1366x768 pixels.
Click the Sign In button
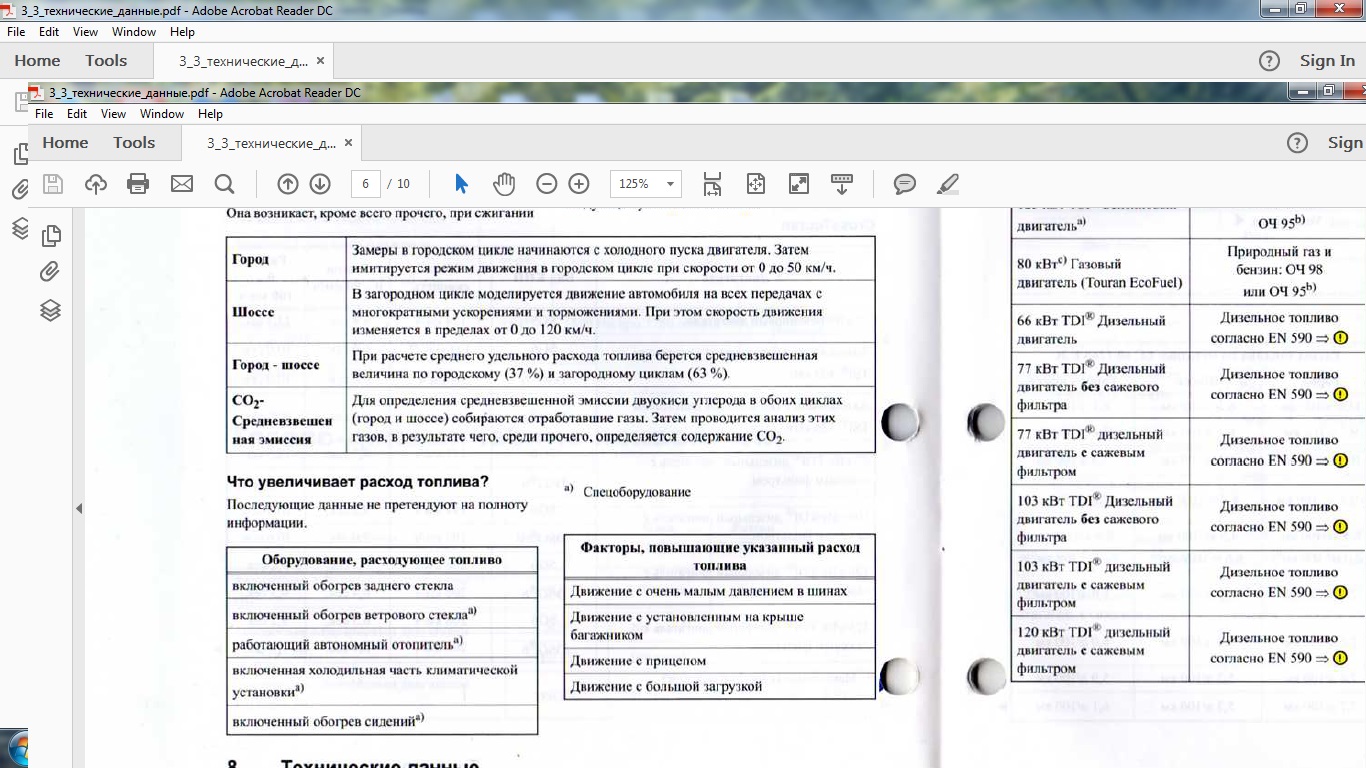1327,61
